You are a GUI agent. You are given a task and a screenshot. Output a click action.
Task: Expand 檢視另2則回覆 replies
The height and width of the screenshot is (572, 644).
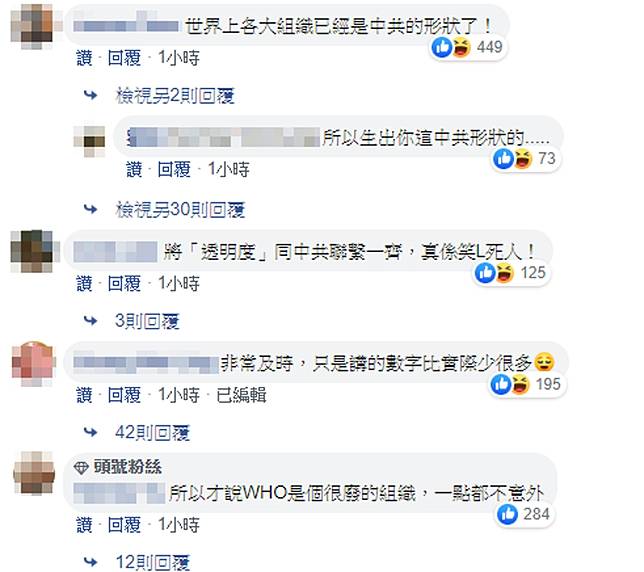(x=175, y=96)
